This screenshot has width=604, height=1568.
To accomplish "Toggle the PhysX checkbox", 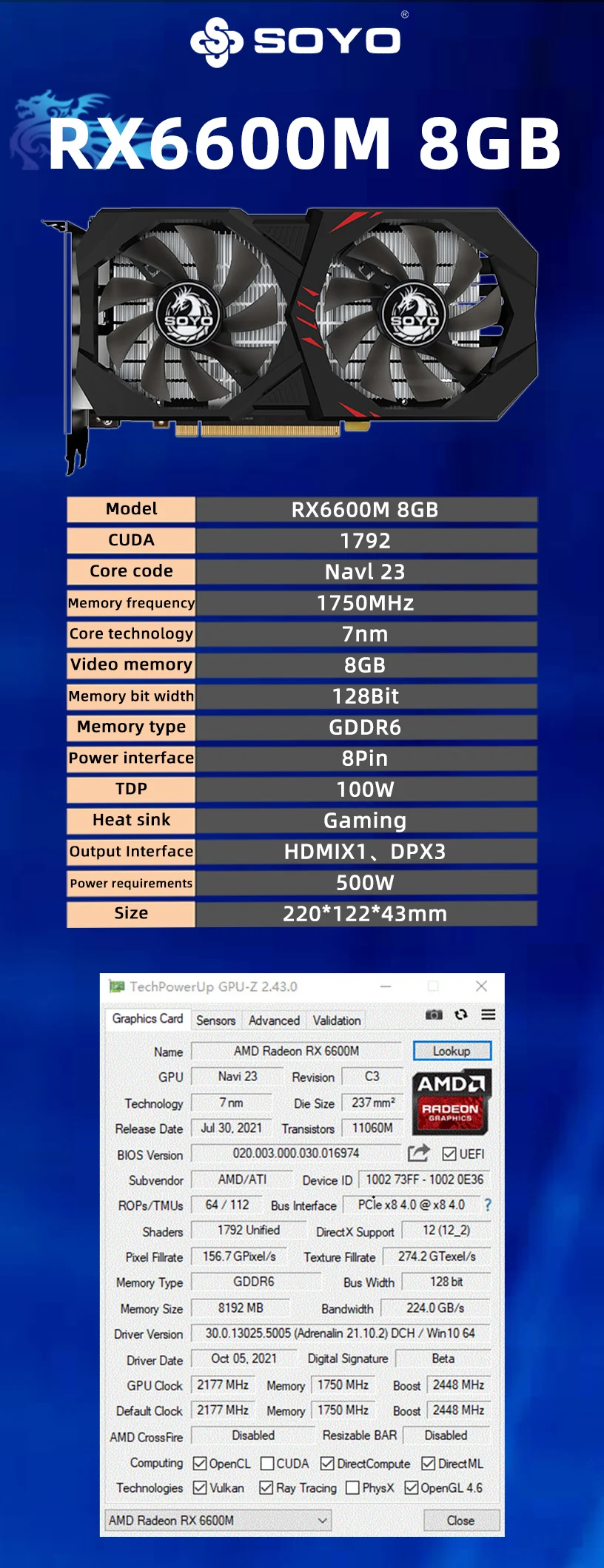I will click(x=352, y=1487).
